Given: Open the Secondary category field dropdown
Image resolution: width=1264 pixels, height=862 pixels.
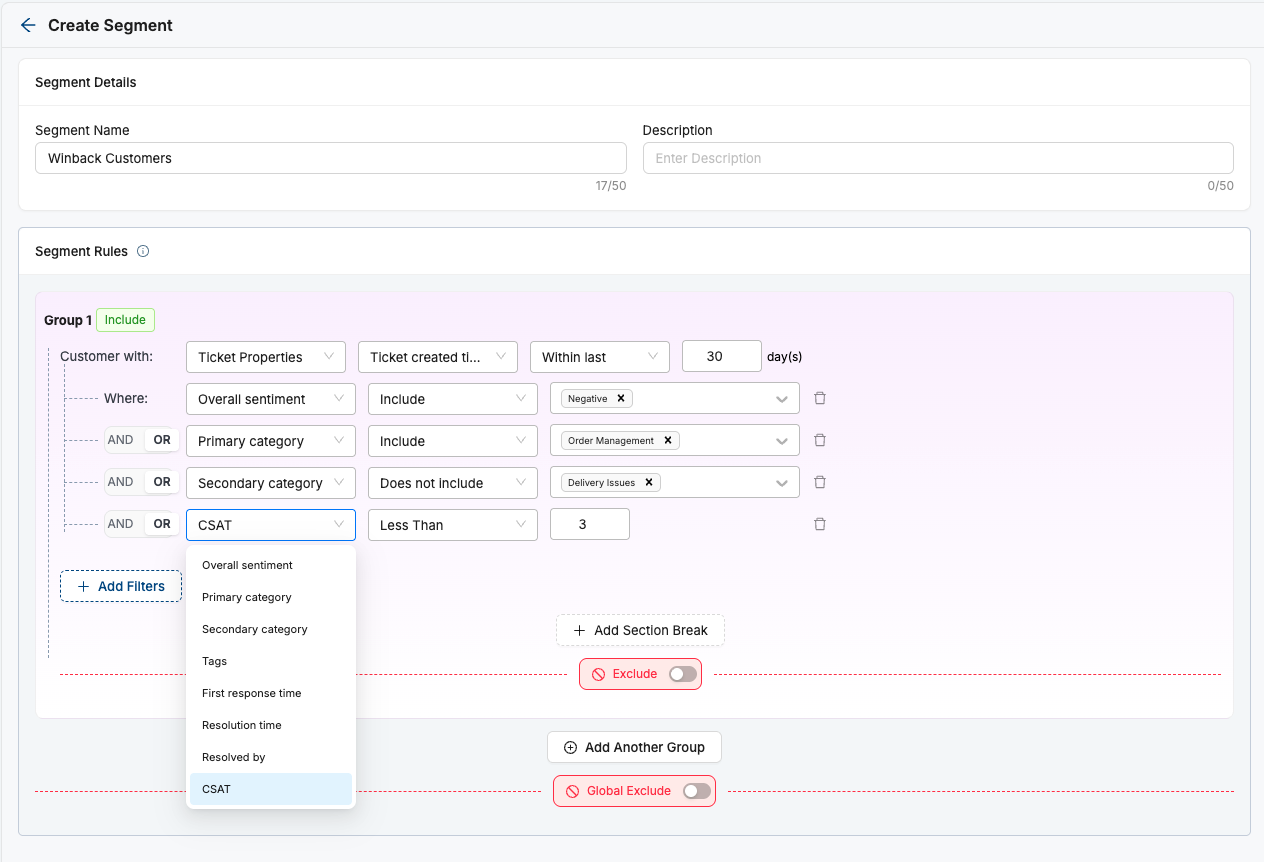Looking at the screenshot, I should click(x=271, y=483).
